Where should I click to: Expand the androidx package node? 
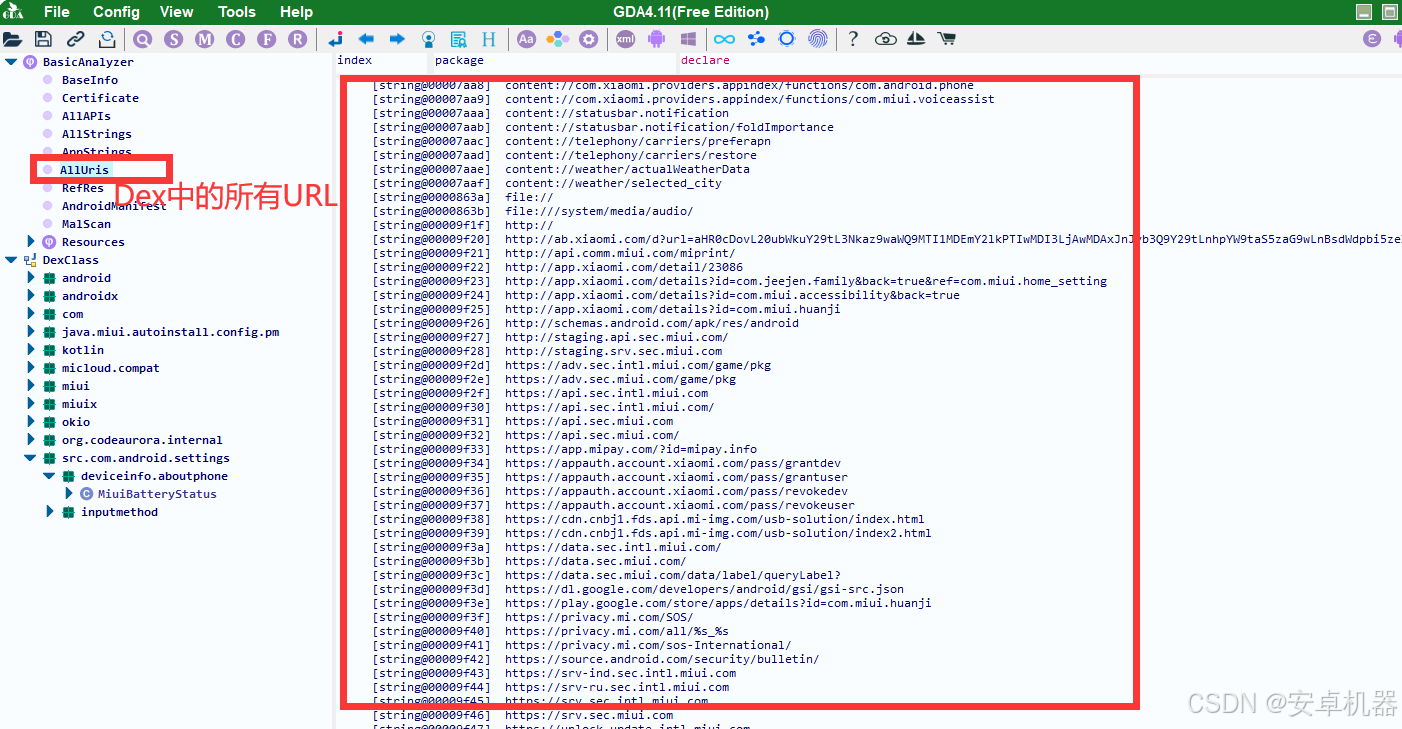[31, 296]
